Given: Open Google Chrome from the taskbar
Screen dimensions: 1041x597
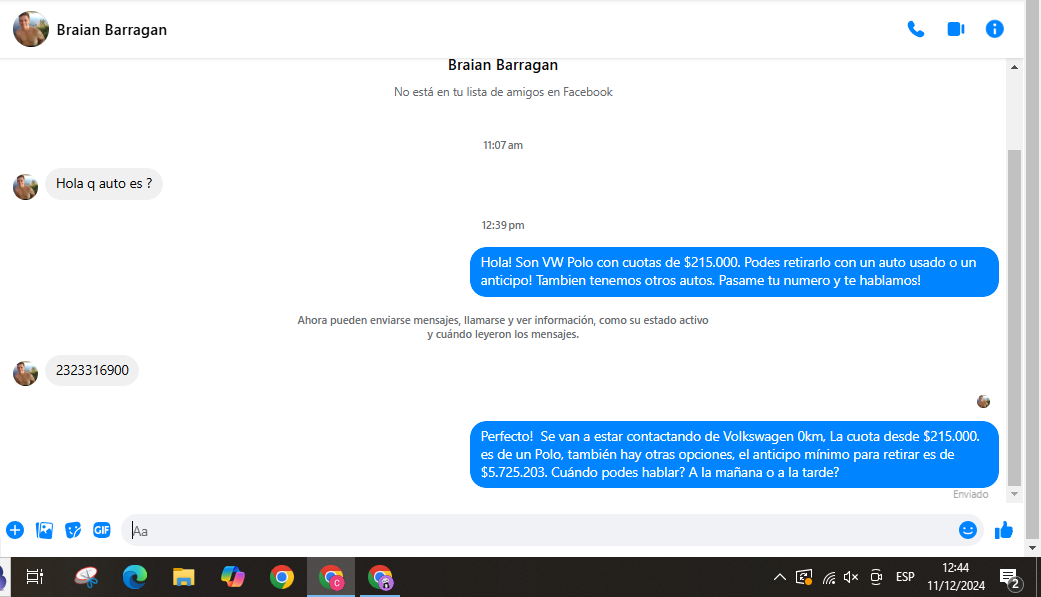Looking at the screenshot, I should 281,577.
